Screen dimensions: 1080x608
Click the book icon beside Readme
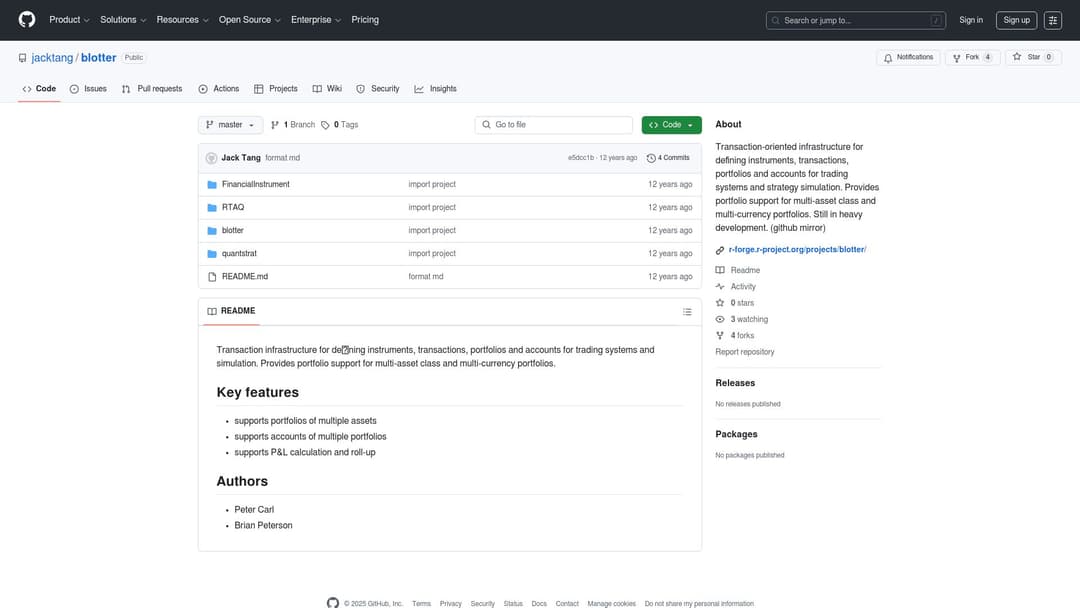point(720,270)
